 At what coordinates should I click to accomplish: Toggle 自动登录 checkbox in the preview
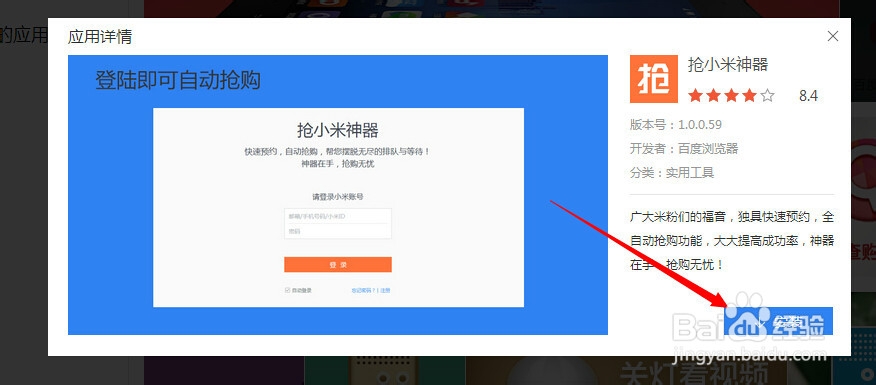click(288, 290)
